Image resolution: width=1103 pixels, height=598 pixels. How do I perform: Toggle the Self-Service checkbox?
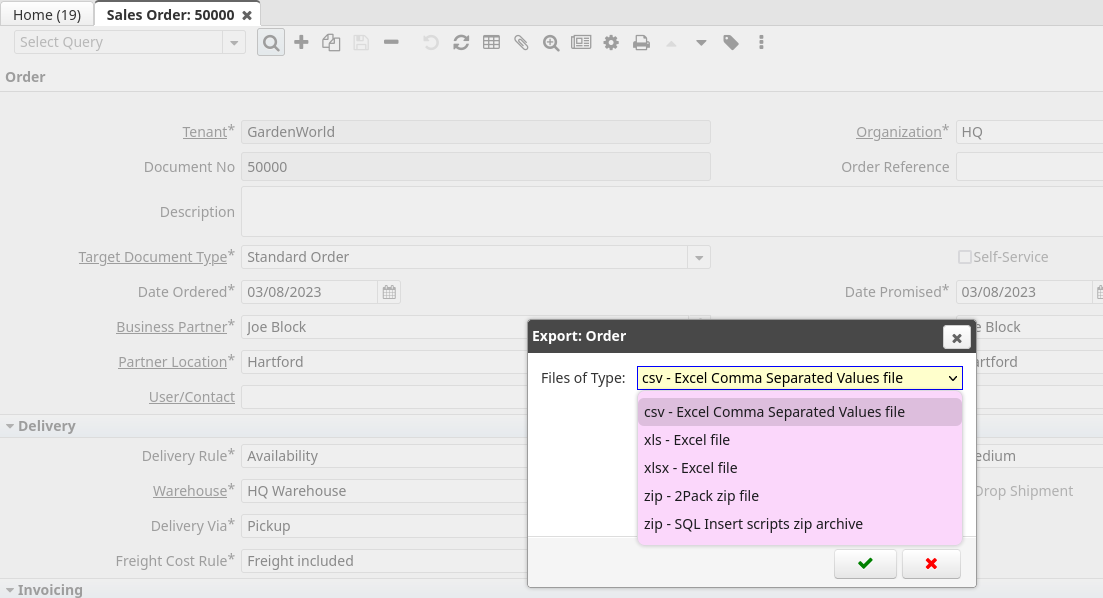coord(965,257)
